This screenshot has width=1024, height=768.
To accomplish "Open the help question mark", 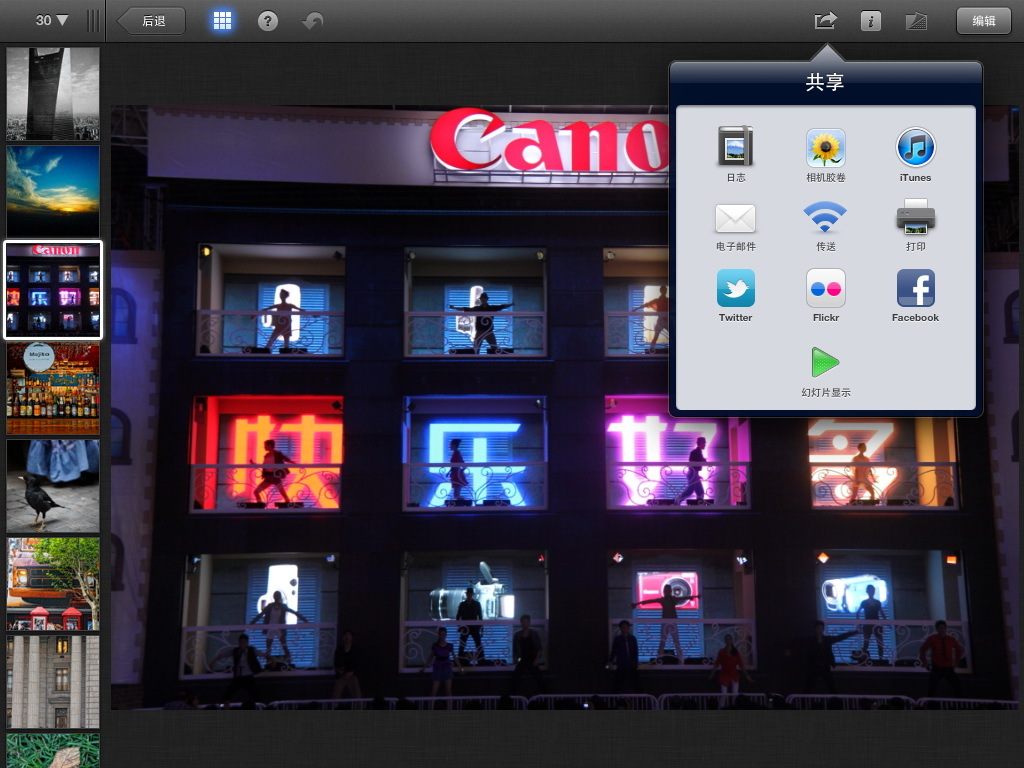I will click(x=268, y=21).
